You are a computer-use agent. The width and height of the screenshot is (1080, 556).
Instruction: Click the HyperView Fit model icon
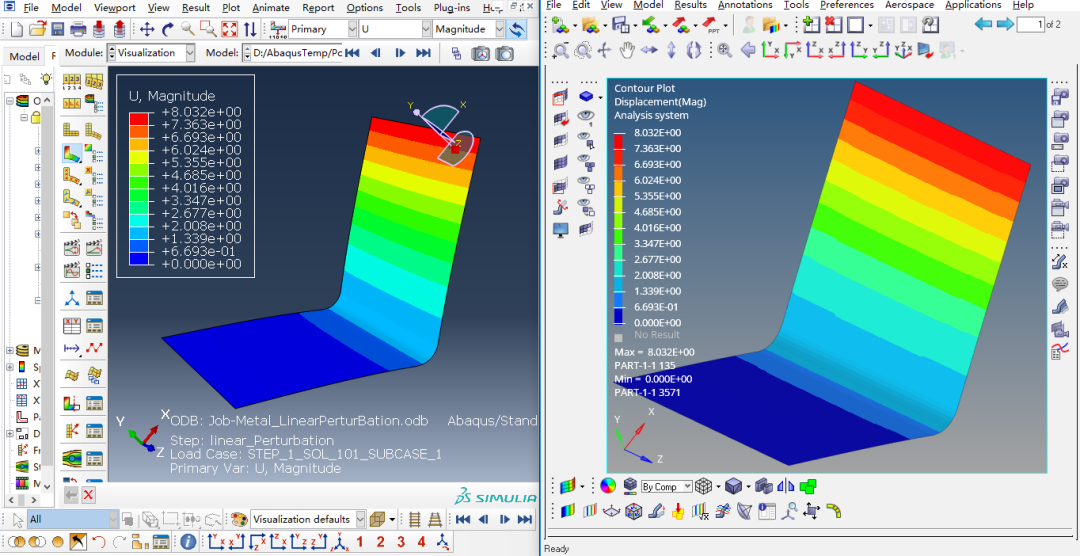tap(725, 50)
